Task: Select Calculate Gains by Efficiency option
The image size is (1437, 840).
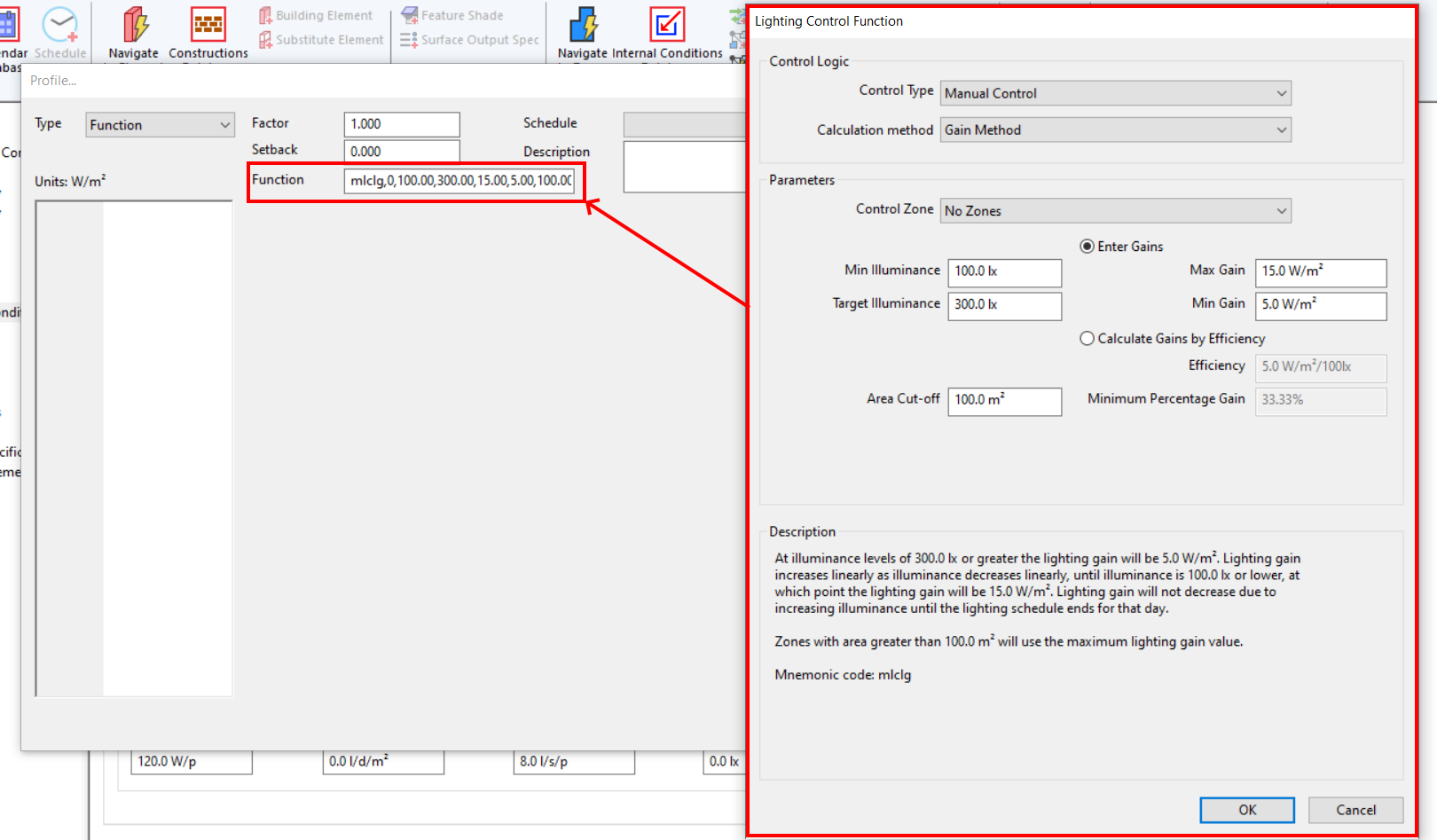Action: [x=1087, y=339]
